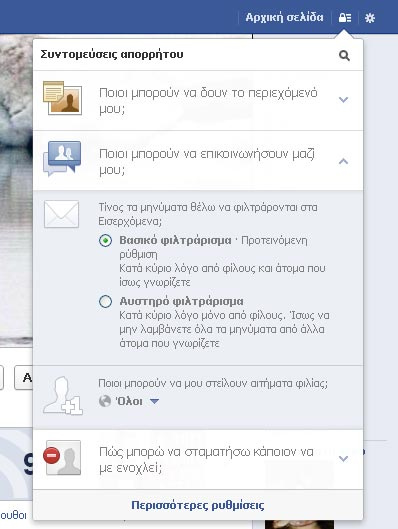398x529 pixels.
Task: Click the friend request silhouette icon
Action: click(63, 395)
